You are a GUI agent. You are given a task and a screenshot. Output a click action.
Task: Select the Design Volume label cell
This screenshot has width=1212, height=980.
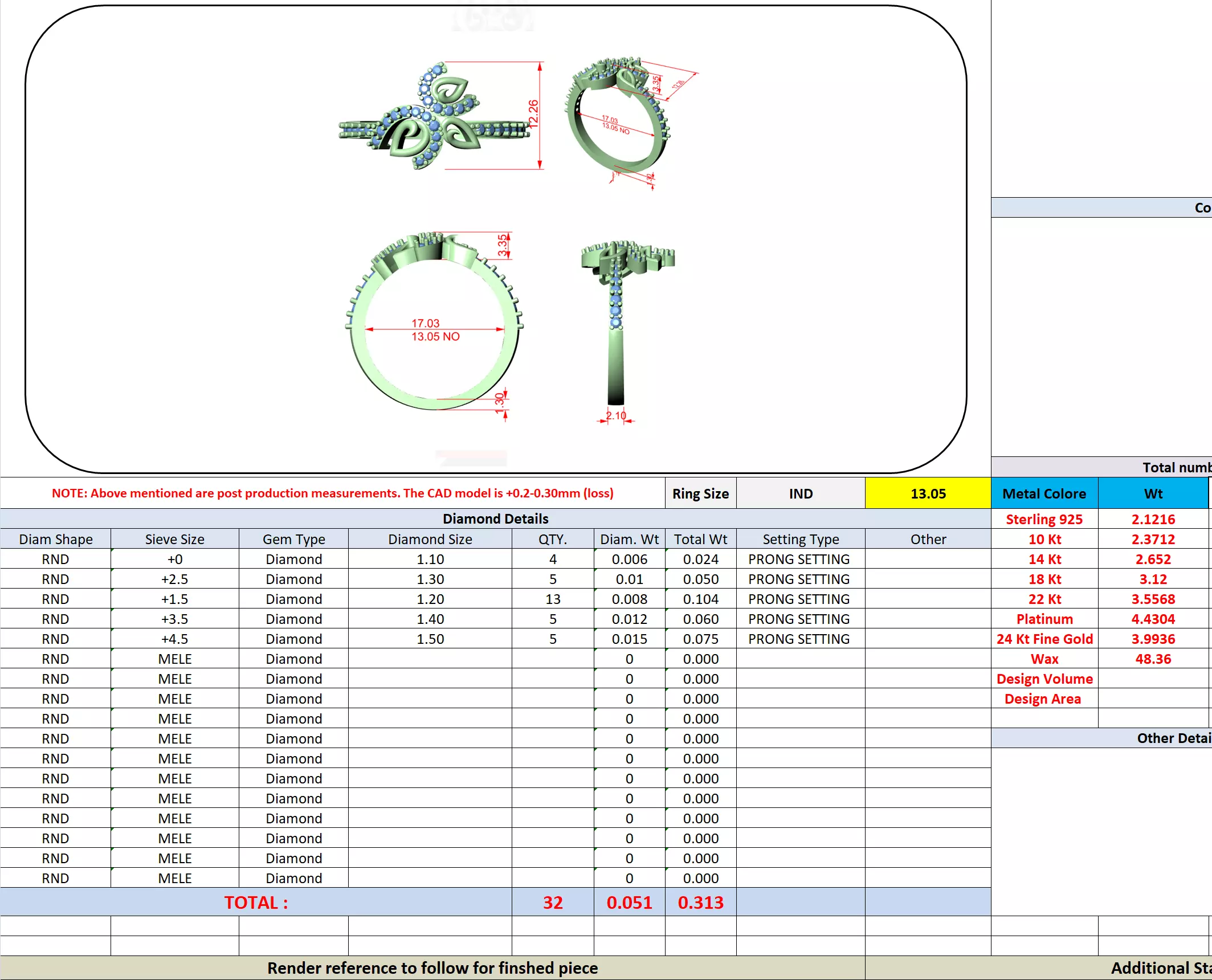(x=1044, y=679)
